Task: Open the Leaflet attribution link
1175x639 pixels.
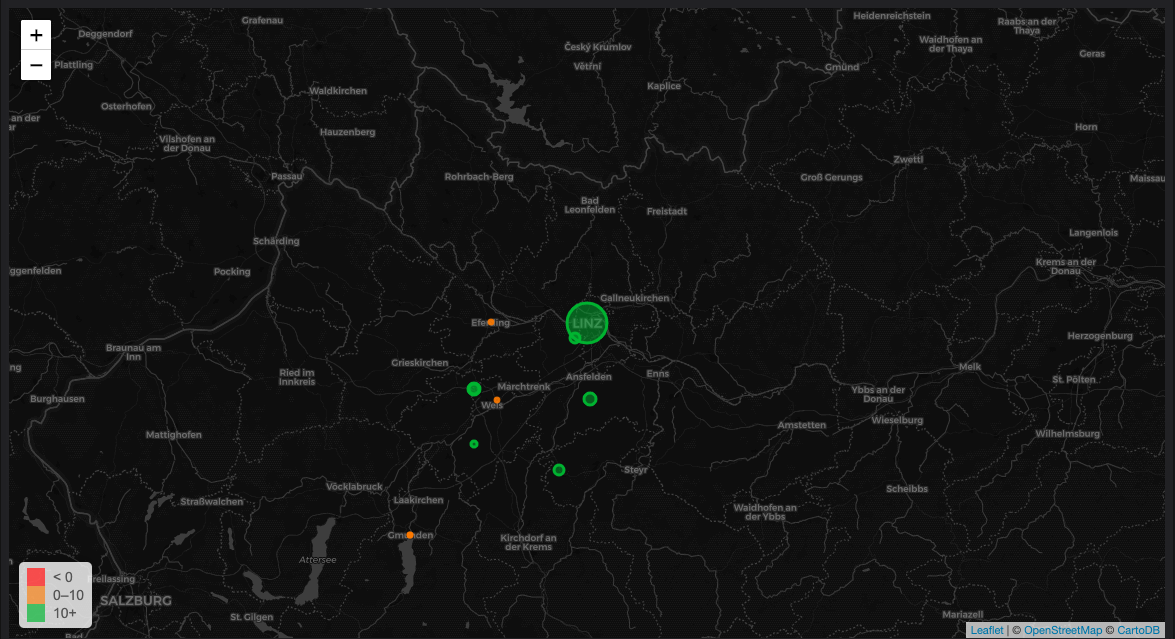Action: 987,630
